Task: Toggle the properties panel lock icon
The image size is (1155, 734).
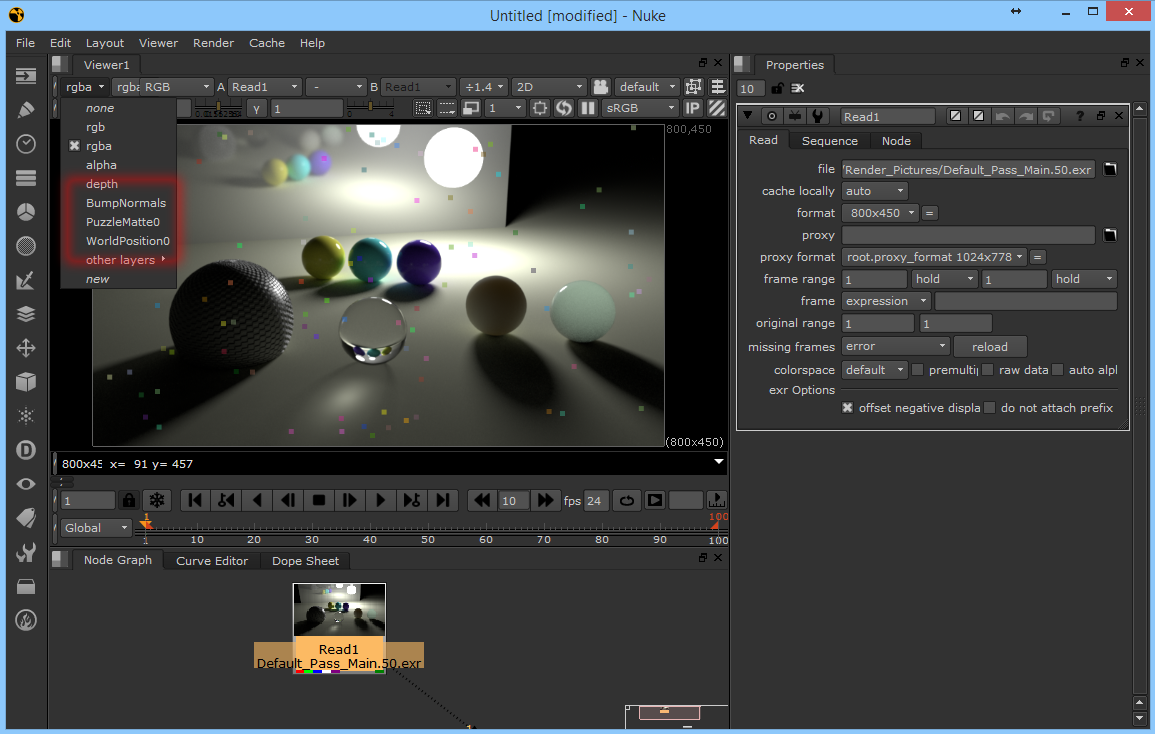Action: (x=777, y=88)
